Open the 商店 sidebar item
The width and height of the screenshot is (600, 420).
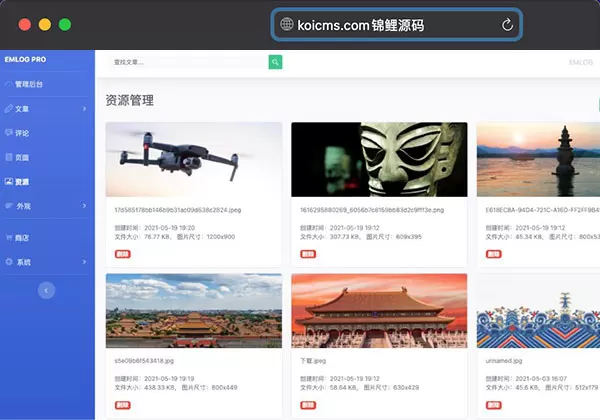click(22, 238)
